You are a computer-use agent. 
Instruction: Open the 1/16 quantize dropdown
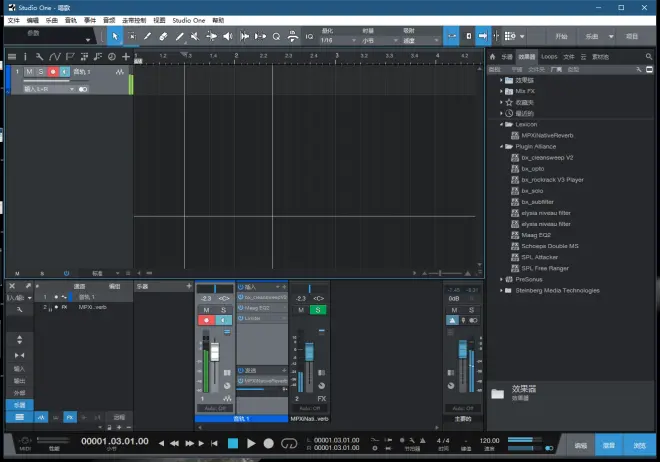[338, 40]
